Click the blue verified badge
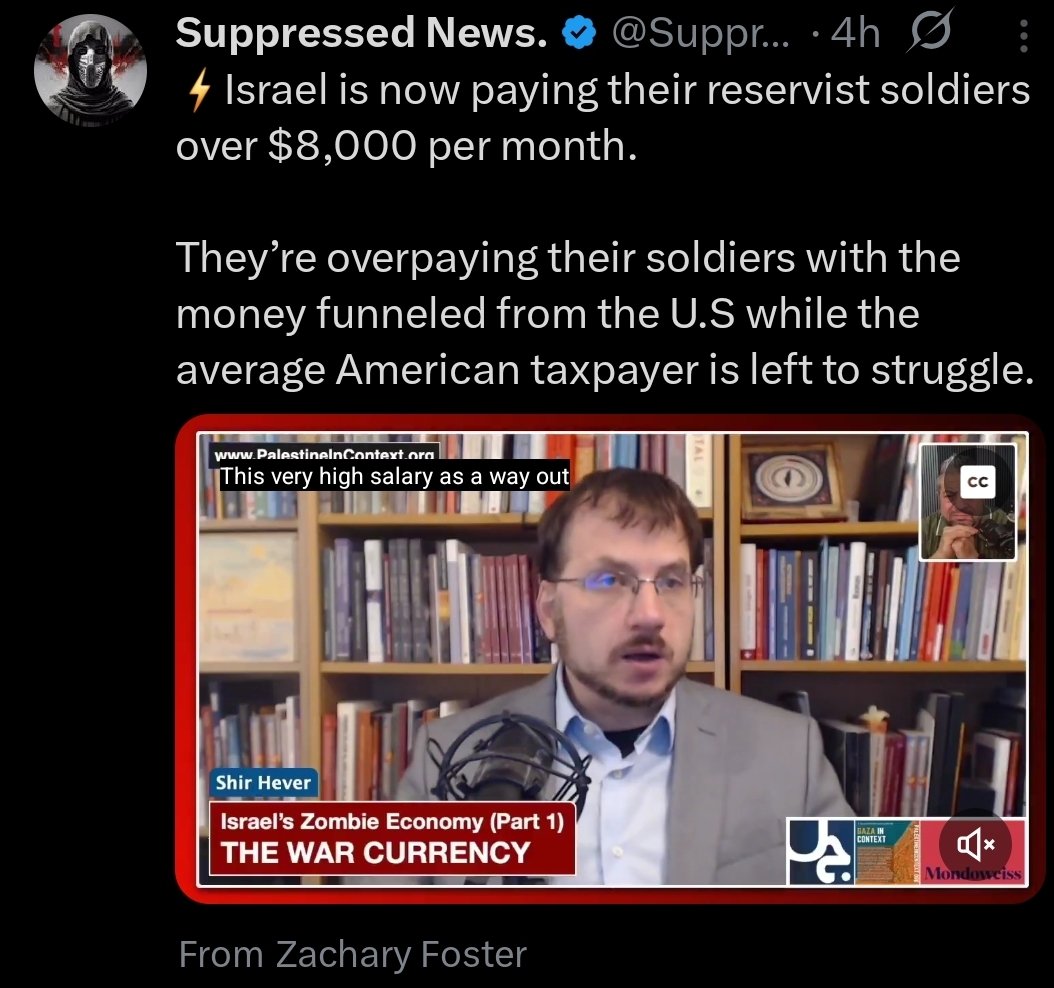The width and height of the screenshot is (1054, 988). point(579,34)
